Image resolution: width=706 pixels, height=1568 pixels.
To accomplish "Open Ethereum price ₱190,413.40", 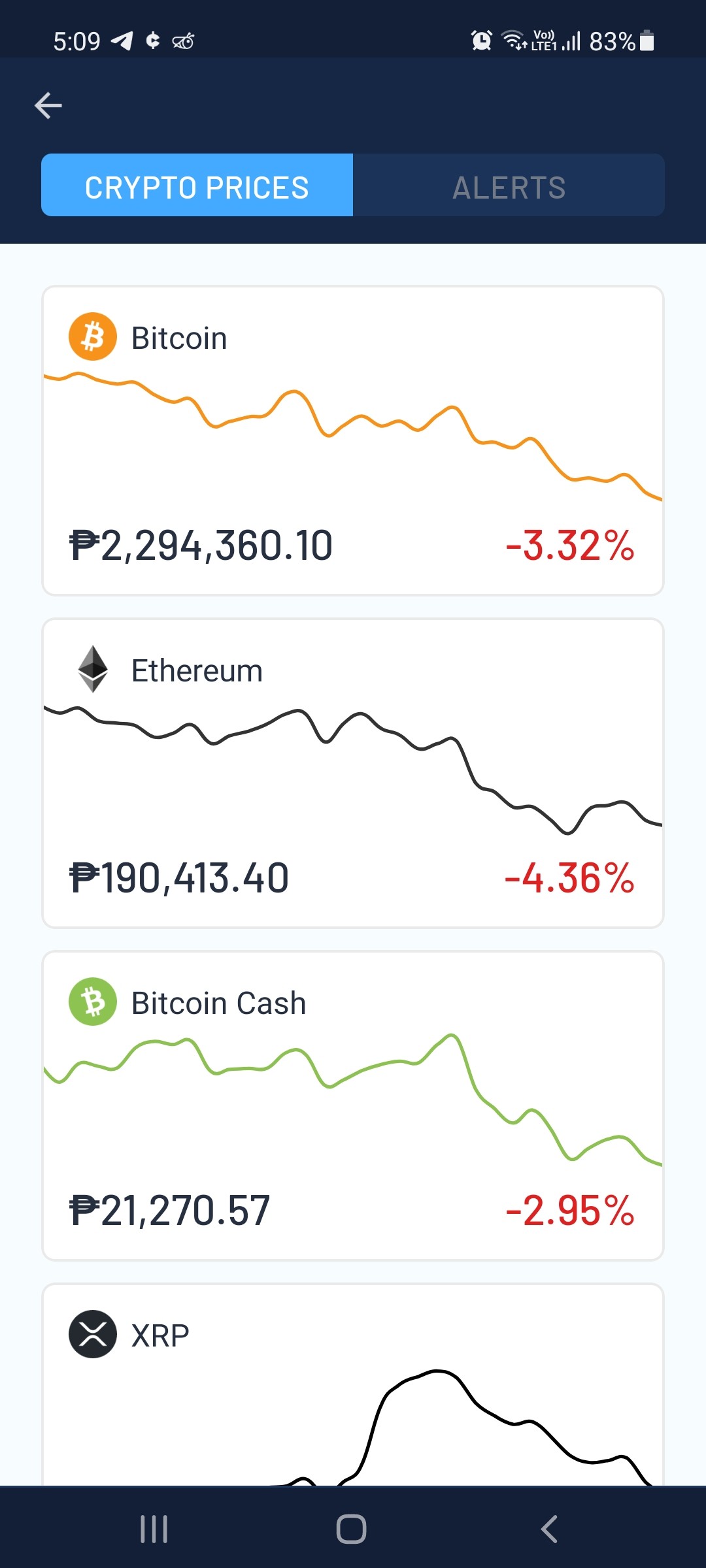I will [x=179, y=879].
